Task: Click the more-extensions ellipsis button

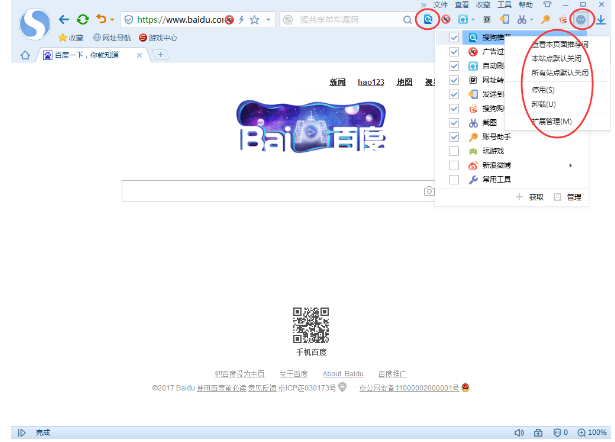Action: click(x=581, y=19)
